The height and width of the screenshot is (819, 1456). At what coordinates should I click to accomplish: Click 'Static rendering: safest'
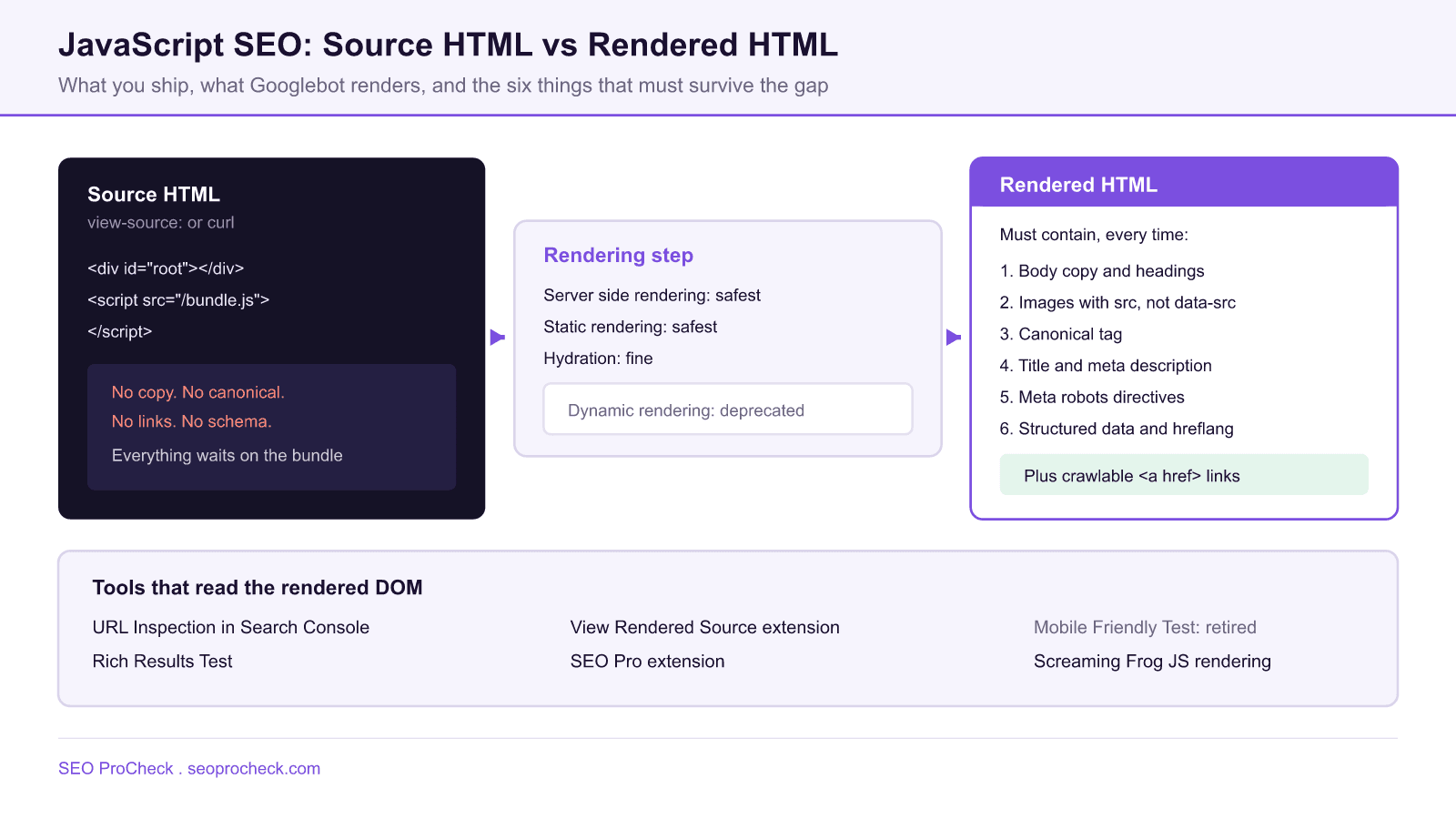631,327
